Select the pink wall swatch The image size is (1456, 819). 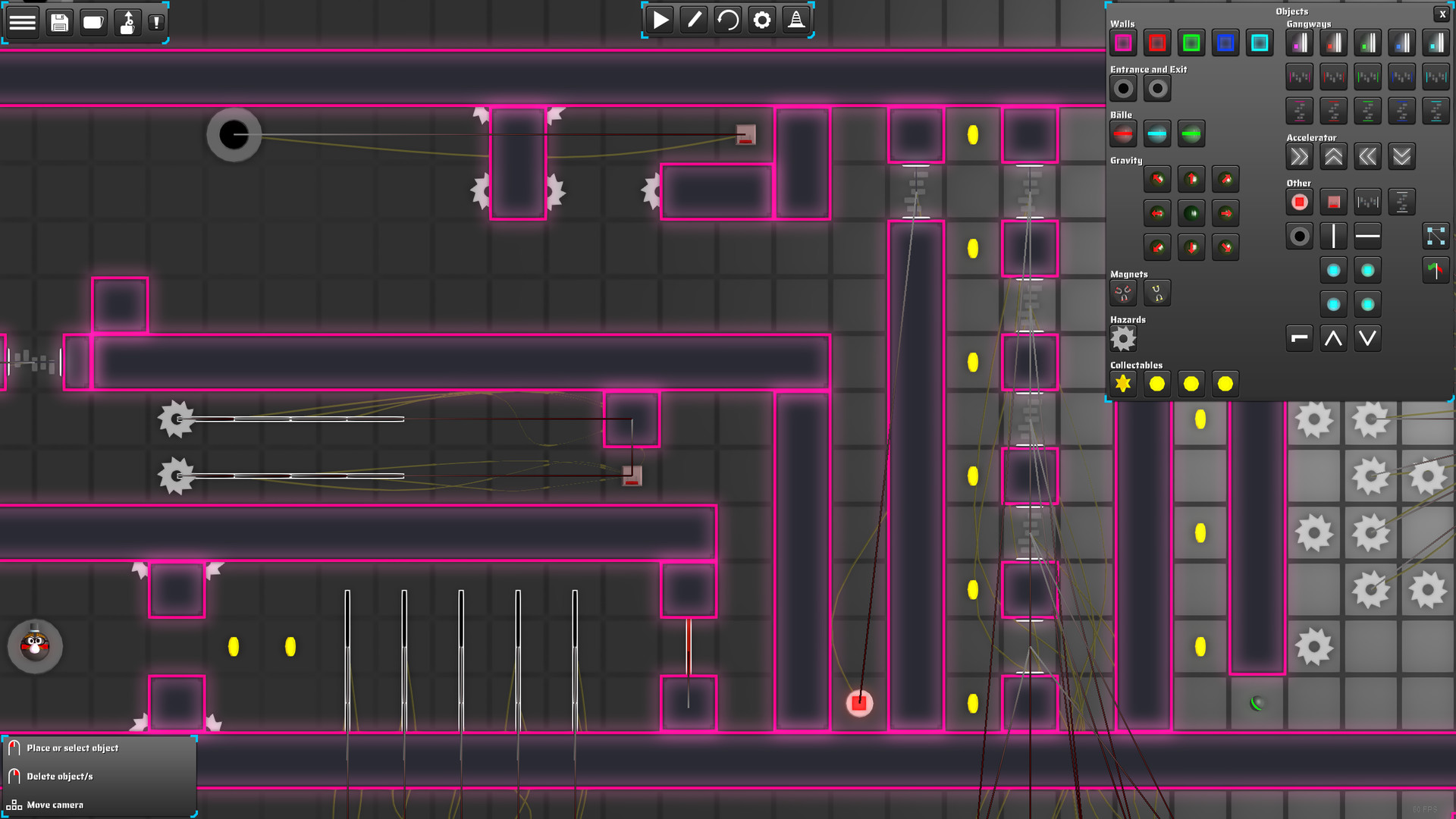pyautogui.click(x=1123, y=42)
